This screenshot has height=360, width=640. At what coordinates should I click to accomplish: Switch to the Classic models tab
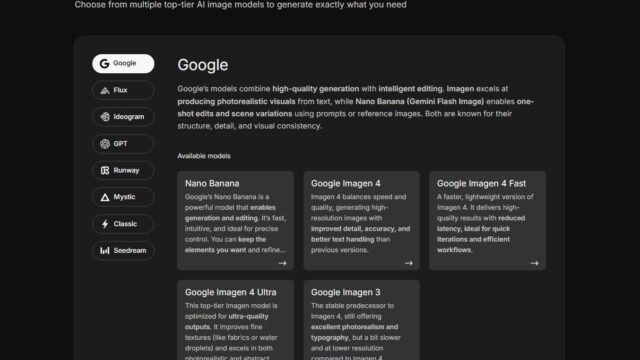click(123, 224)
